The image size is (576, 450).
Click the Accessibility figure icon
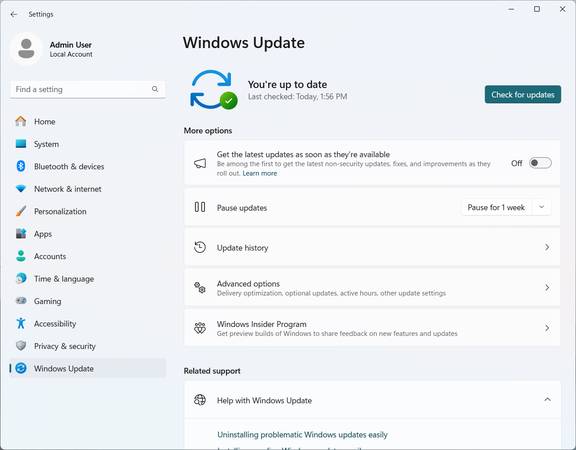click(x=21, y=323)
